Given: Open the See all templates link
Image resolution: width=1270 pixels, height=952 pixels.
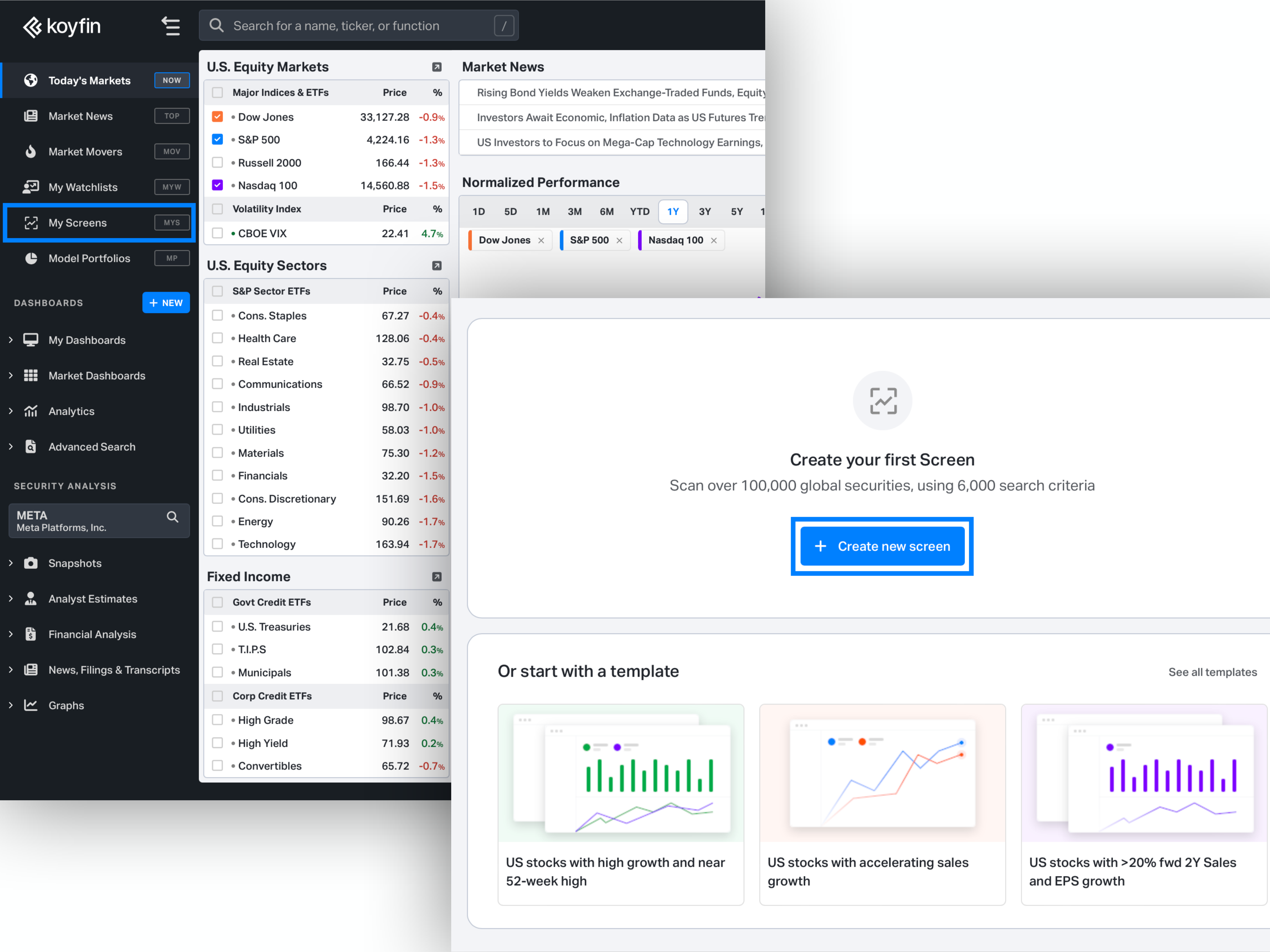Looking at the screenshot, I should tap(1212, 672).
